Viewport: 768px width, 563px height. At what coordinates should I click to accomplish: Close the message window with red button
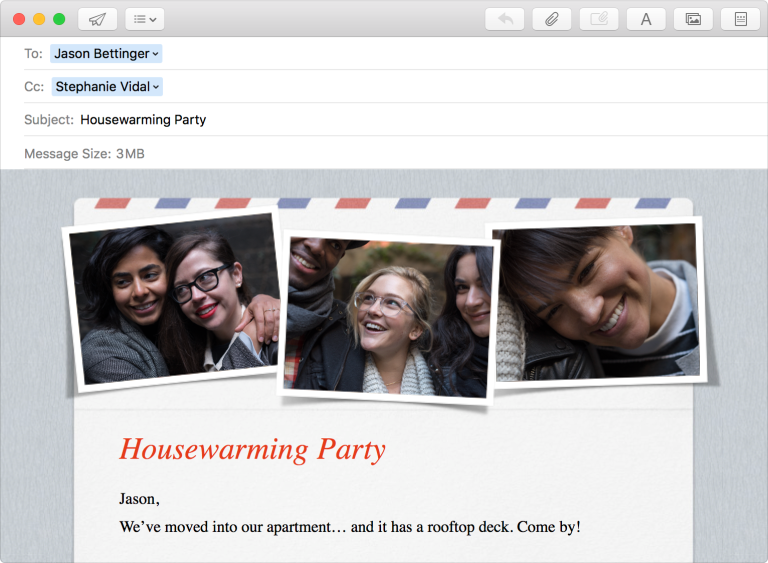coord(19,19)
